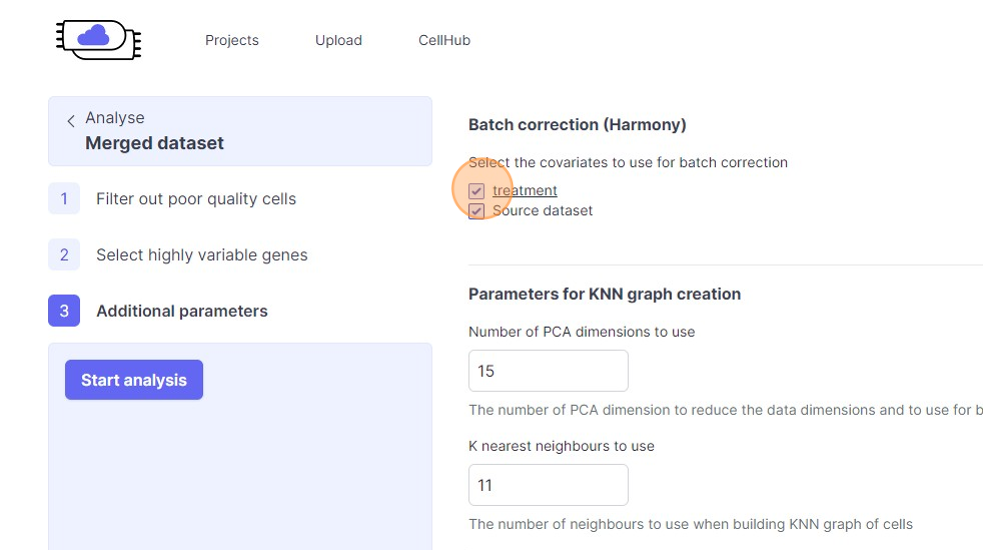Image resolution: width=983 pixels, height=550 pixels.
Task: Click the underlined treatment label
Action: tap(525, 191)
